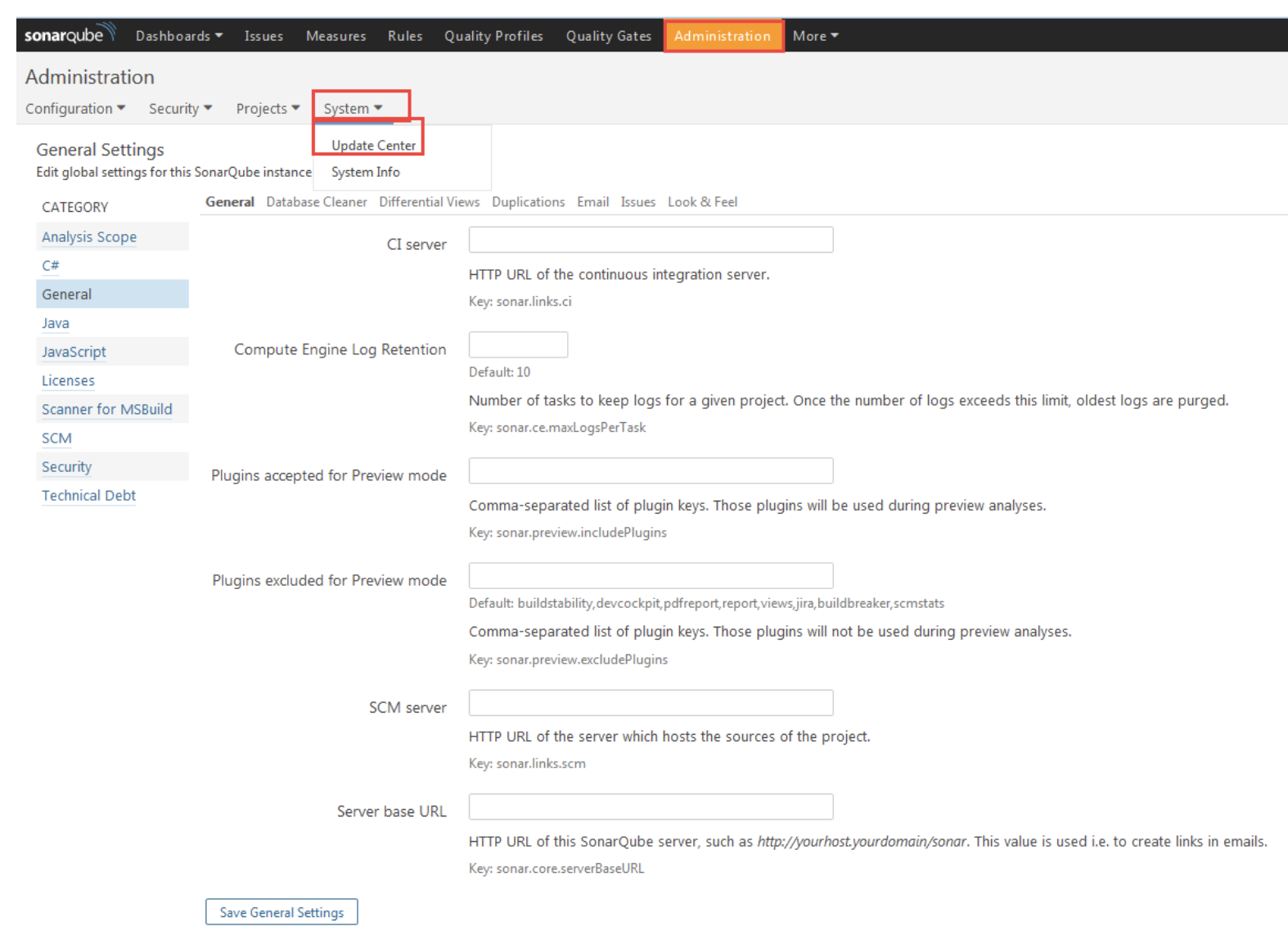The width and height of the screenshot is (1288, 949).
Task: Focus the SCM server input field
Action: [651, 703]
